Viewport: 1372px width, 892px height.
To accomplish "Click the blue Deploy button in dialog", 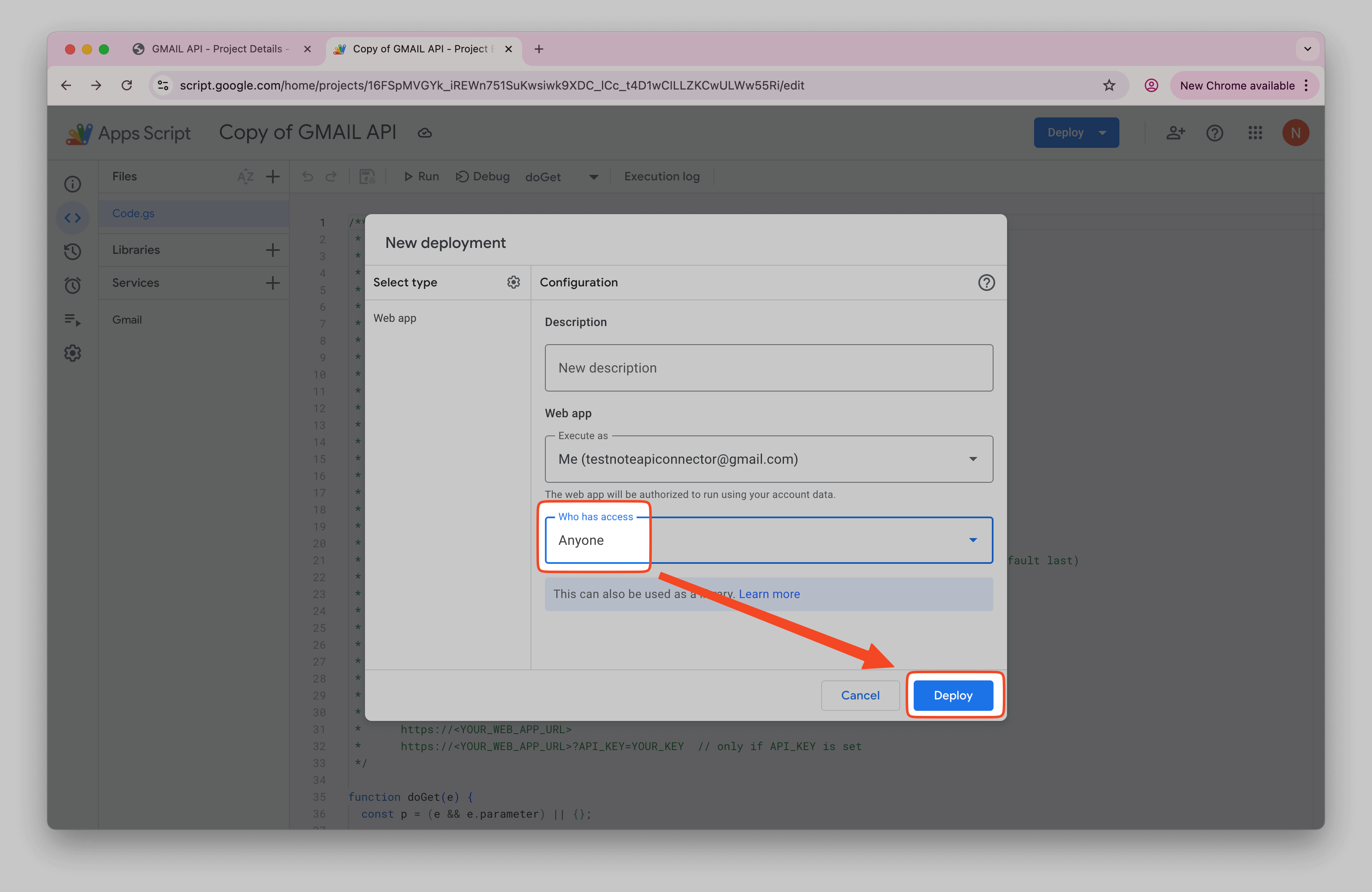I will click(x=953, y=696).
